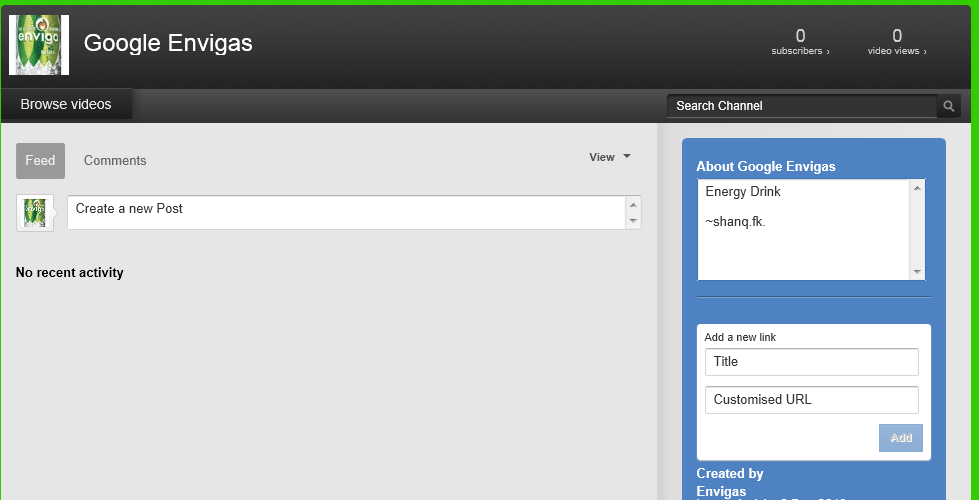Viewport: 979px width, 500px height.
Task: Click the Add link button
Action: tap(900, 438)
